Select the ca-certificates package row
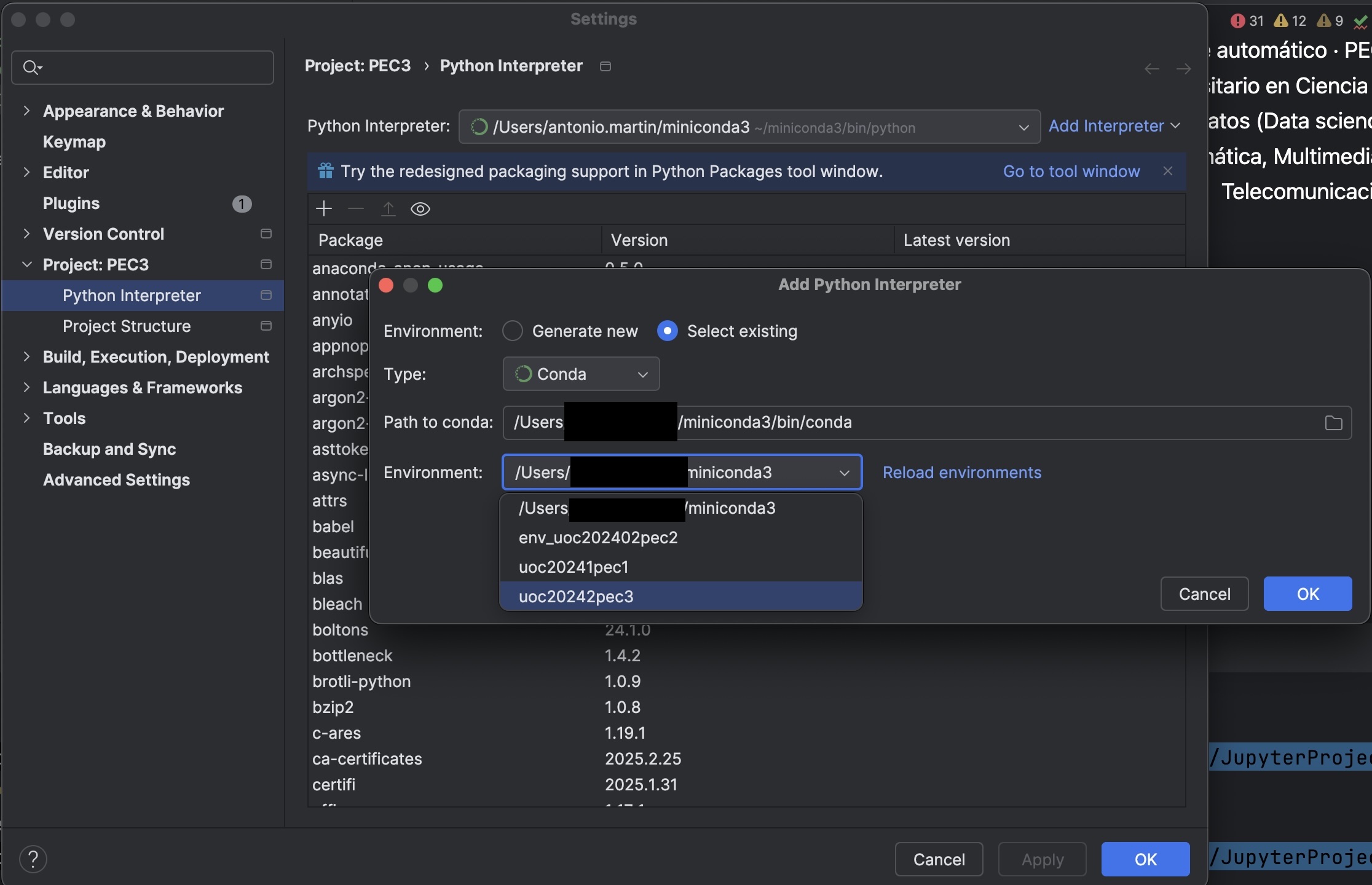The width and height of the screenshot is (1372, 885). click(746, 759)
